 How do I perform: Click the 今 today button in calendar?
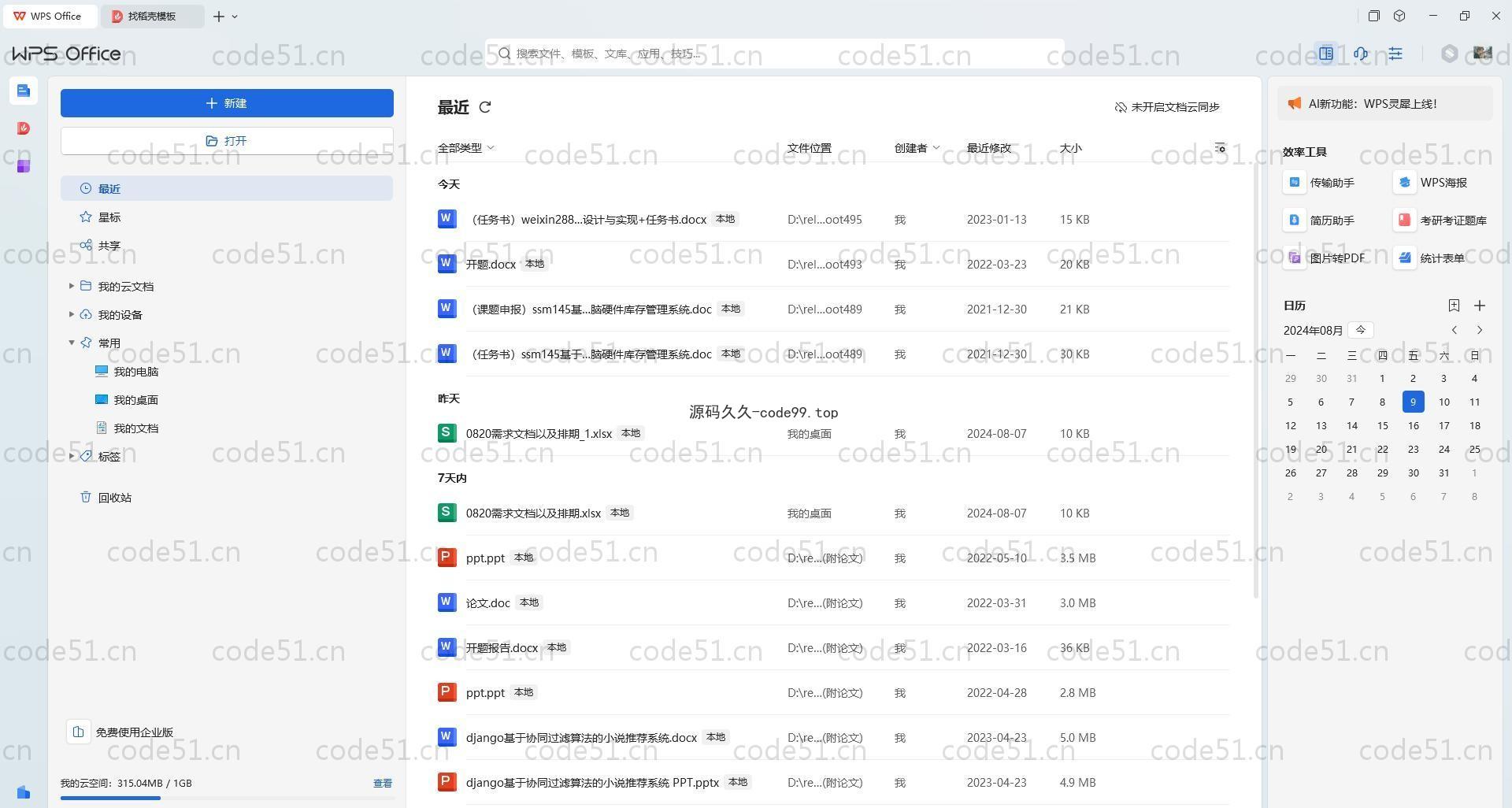pos(1360,330)
